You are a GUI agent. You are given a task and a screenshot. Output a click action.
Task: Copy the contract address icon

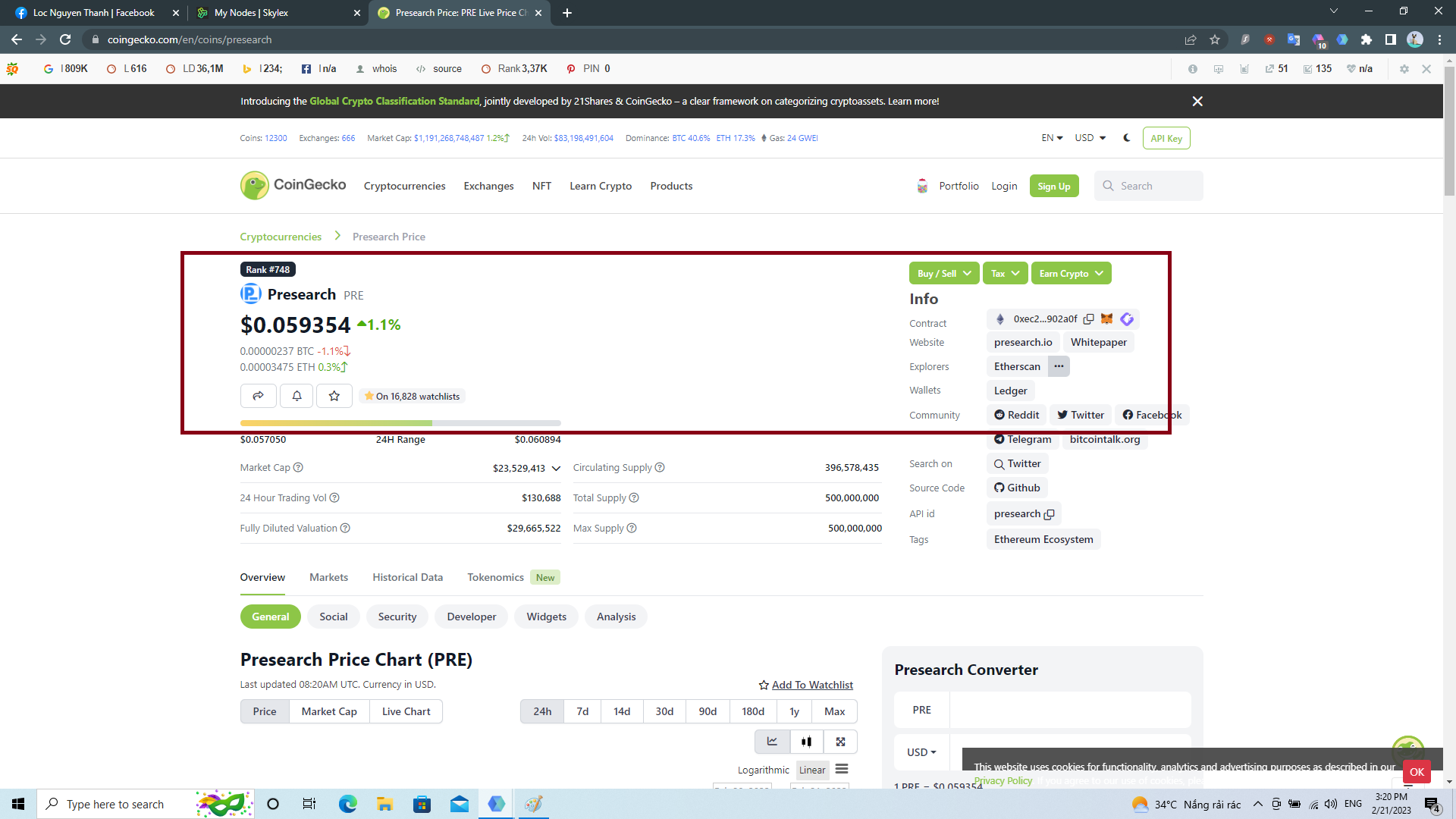pos(1088,319)
